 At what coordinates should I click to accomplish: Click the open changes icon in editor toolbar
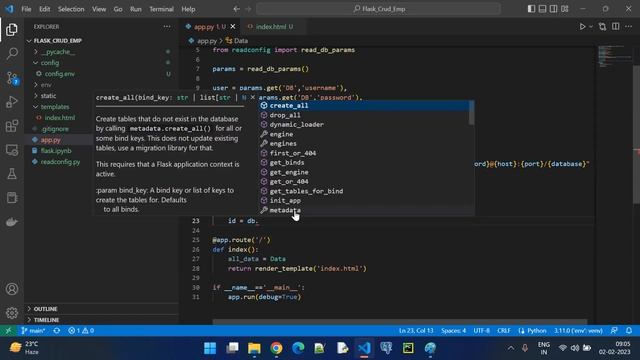pos(602,27)
